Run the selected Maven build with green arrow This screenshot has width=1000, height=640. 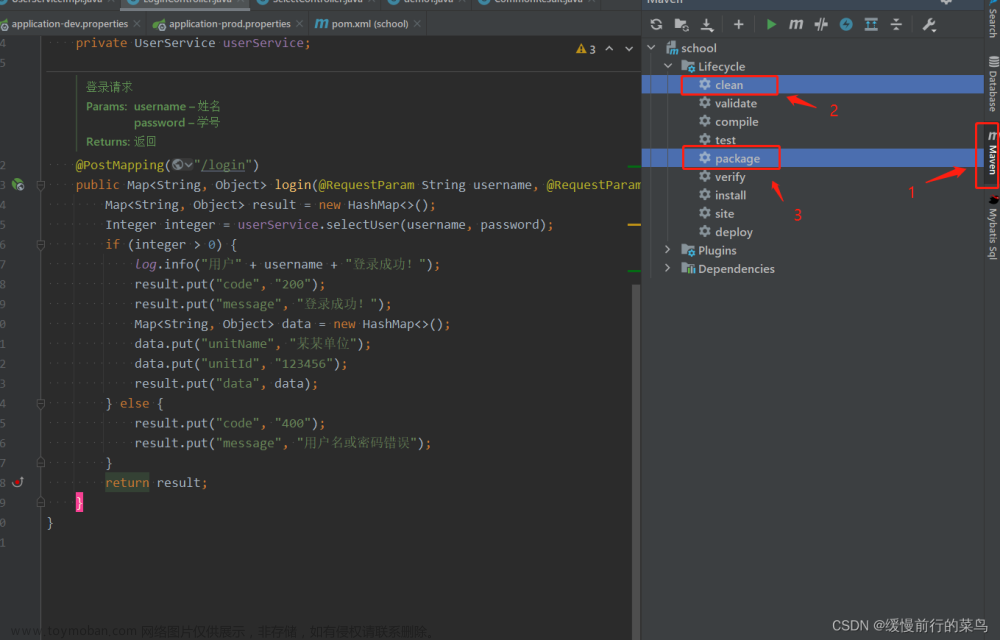coord(771,24)
